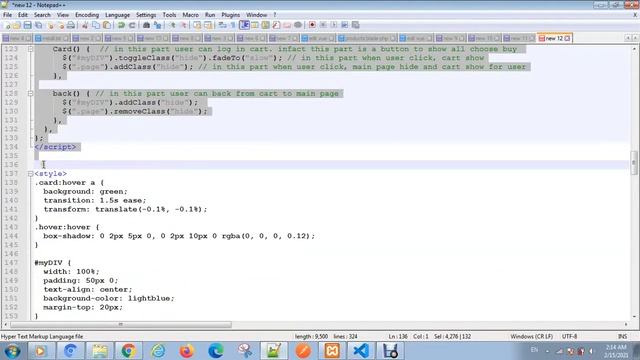Image resolution: width=640 pixels, height=360 pixels.
Task: Redo the last action from toolbar
Action: pyautogui.click(x=132, y=25)
